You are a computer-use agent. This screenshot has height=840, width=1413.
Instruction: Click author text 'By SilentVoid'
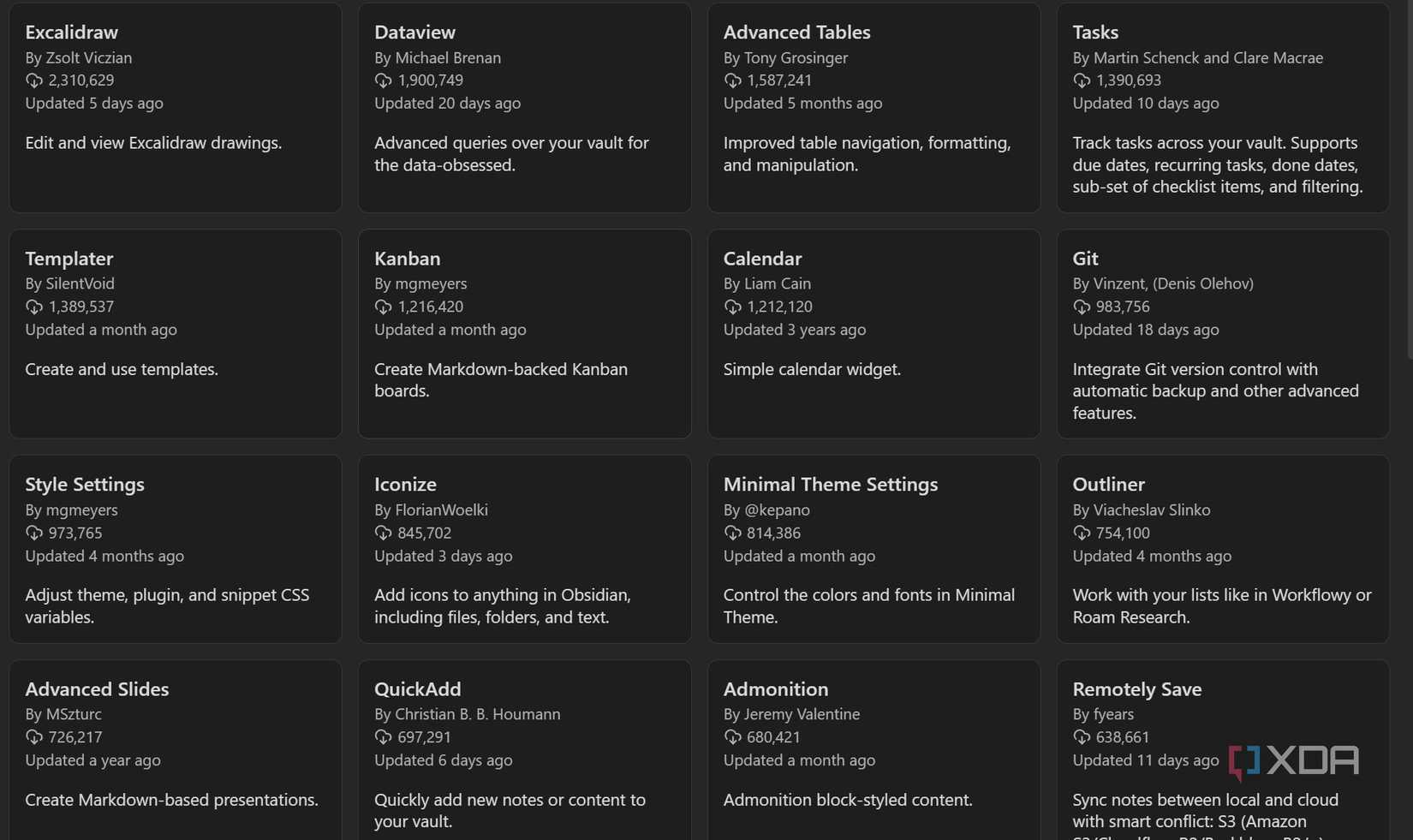69,283
